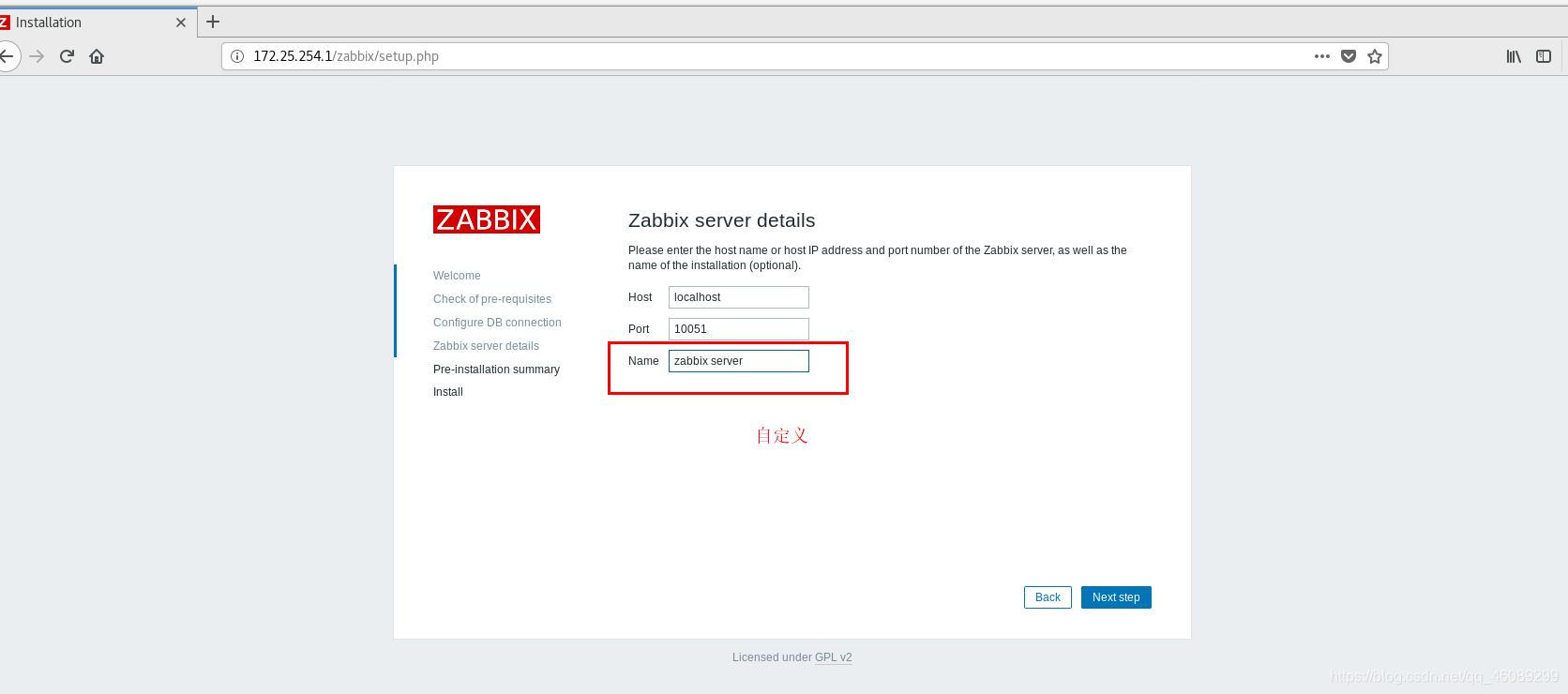
Task: Close the Installation tab
Action: (181, 23)
